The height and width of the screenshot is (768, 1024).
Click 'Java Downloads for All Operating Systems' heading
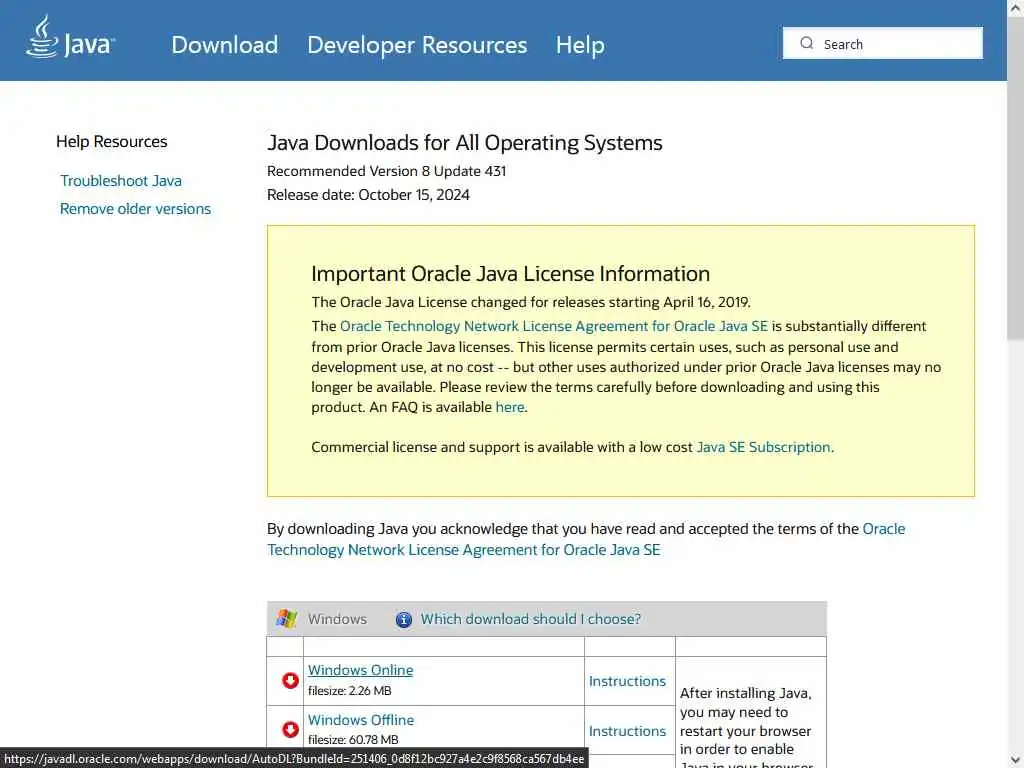pyautogui.click(x=465, y=143)
